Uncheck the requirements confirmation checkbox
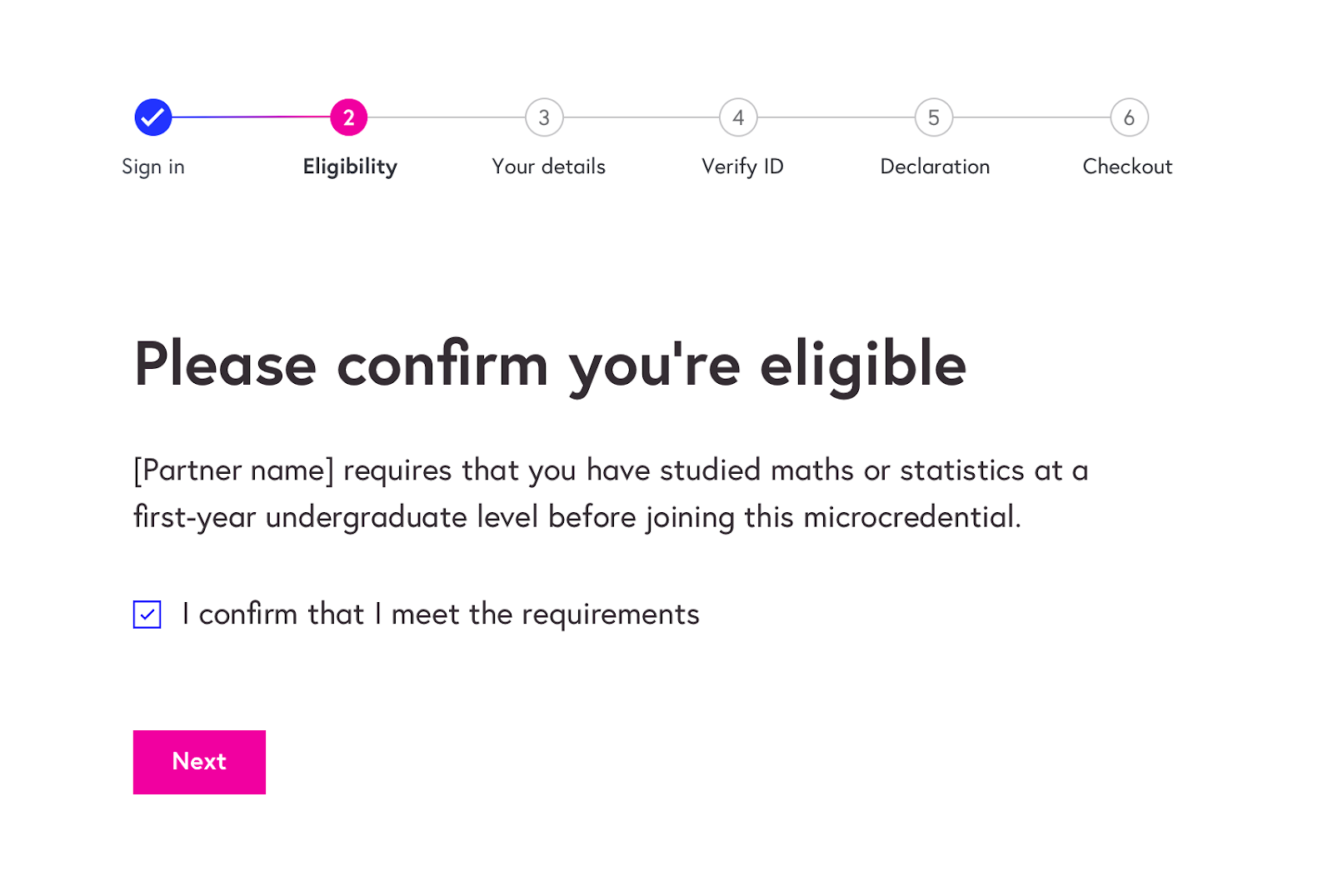The height and width of the screenshot is (896, 1333). (x=147, y=615)
